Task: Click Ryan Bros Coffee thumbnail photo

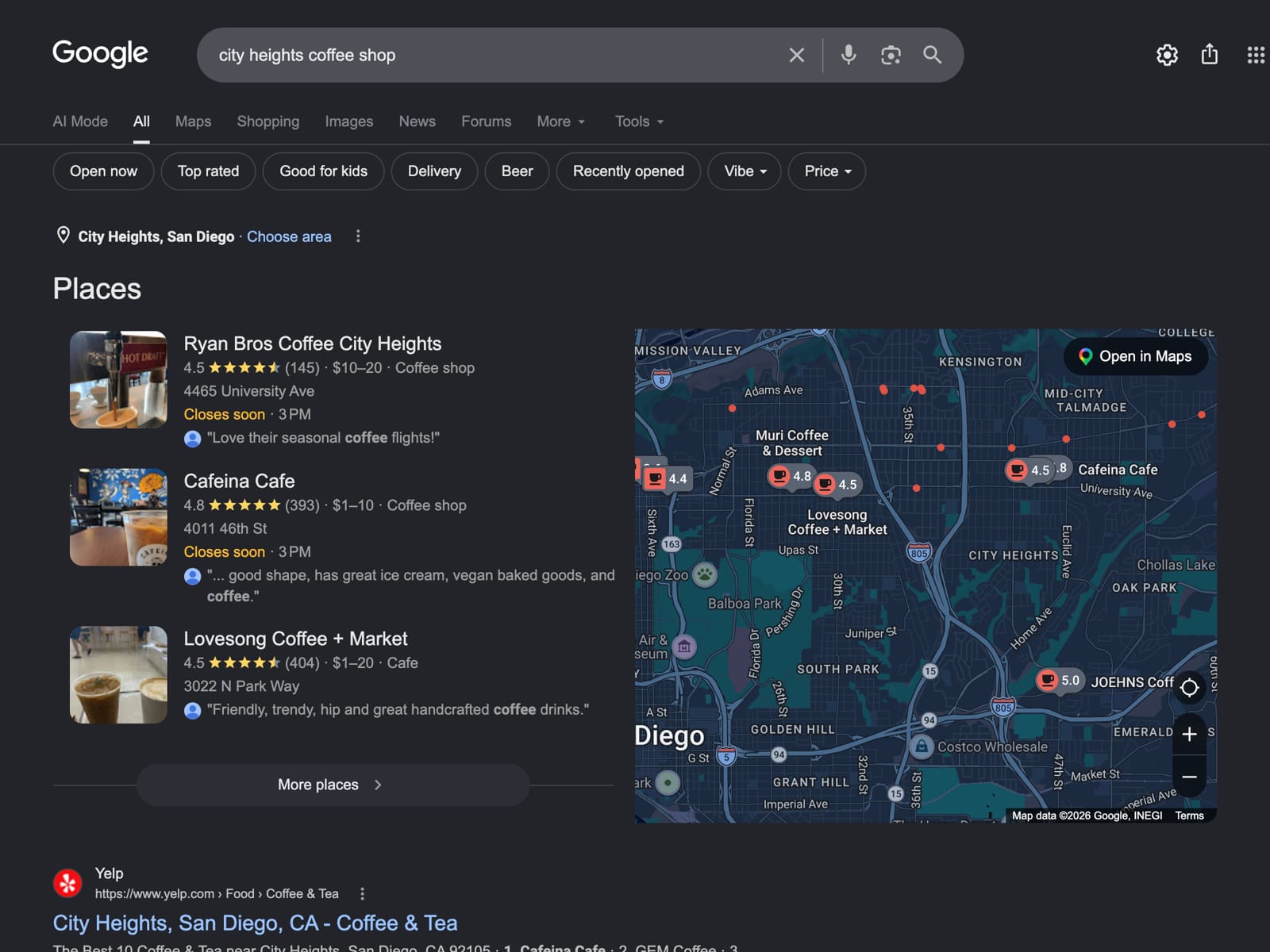Action: tap(118, 380)
